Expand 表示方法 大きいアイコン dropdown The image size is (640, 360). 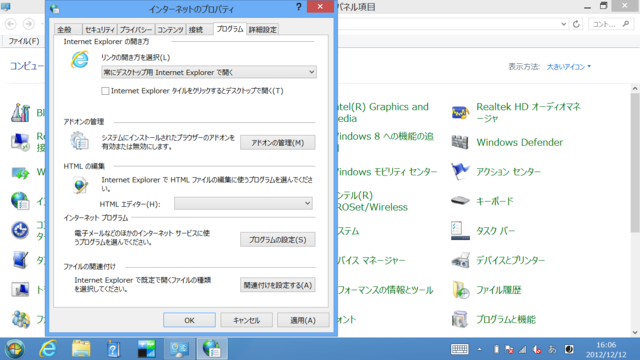pyautogui.click(x=569, y=67)
